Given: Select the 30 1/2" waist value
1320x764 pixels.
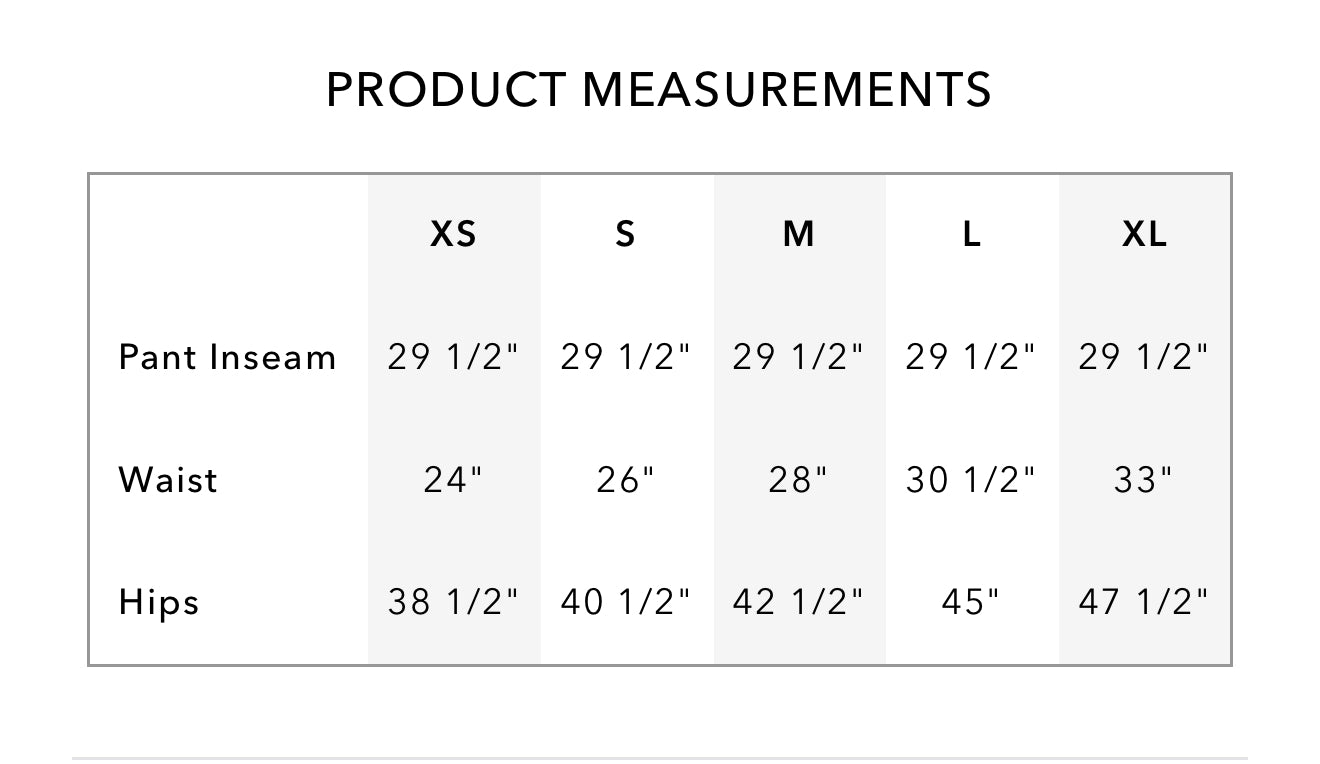Looking at the screenshot, I should [x=971, y=480].
